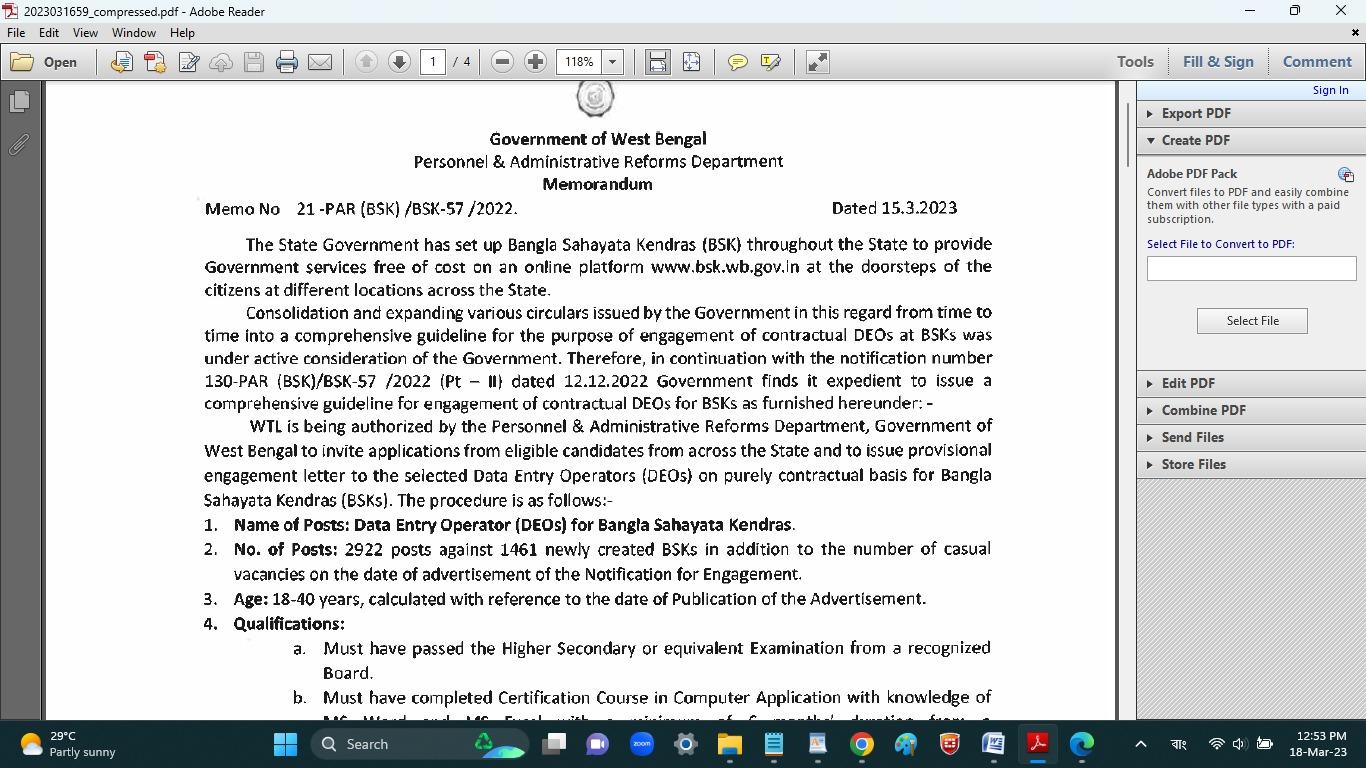Click the Fit one full page icon
Image resolution: width=1366 pixels, height=768 pixels.
click(x=691, y=62)
